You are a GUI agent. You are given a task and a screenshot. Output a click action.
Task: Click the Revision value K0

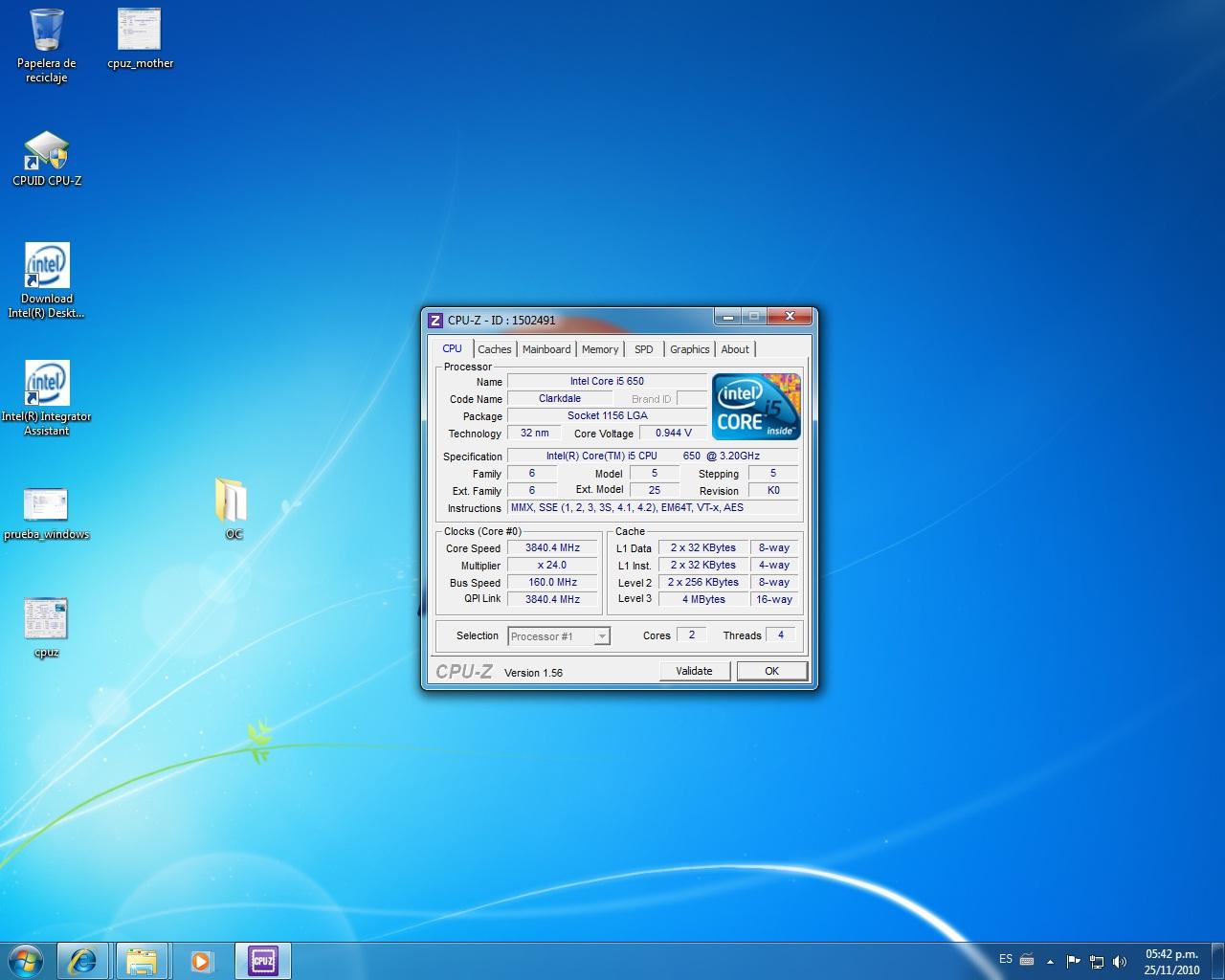773,490
